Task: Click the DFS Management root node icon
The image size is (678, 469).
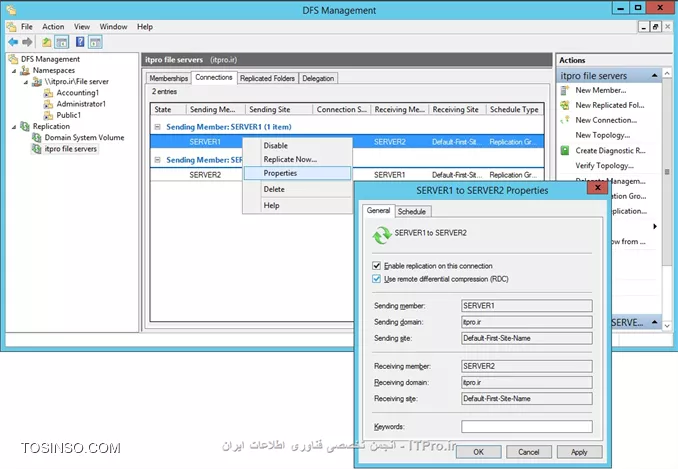Action: coord(14,59)
